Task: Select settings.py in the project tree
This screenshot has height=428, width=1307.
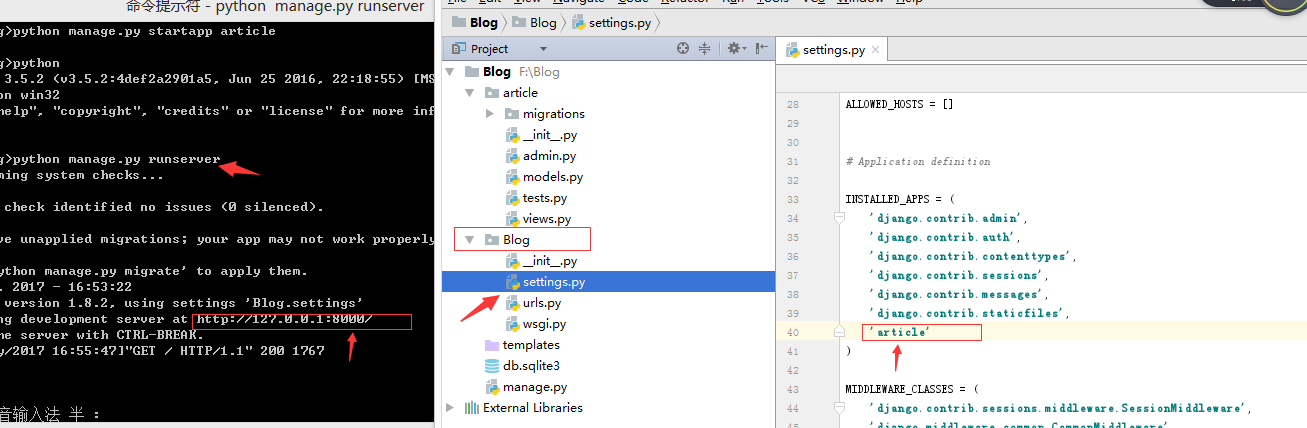Action: click(554, 282)
